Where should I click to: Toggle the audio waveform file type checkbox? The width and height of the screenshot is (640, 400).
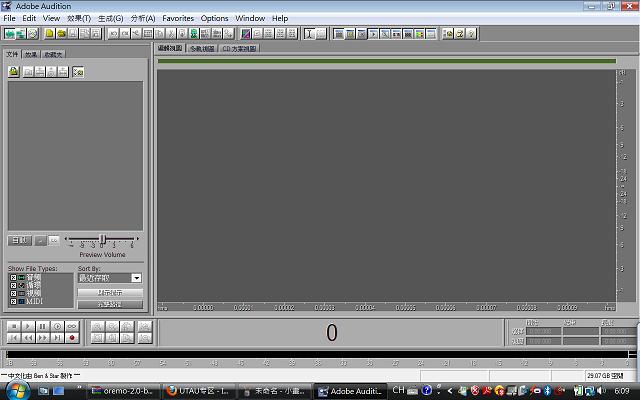click(13, 278)
